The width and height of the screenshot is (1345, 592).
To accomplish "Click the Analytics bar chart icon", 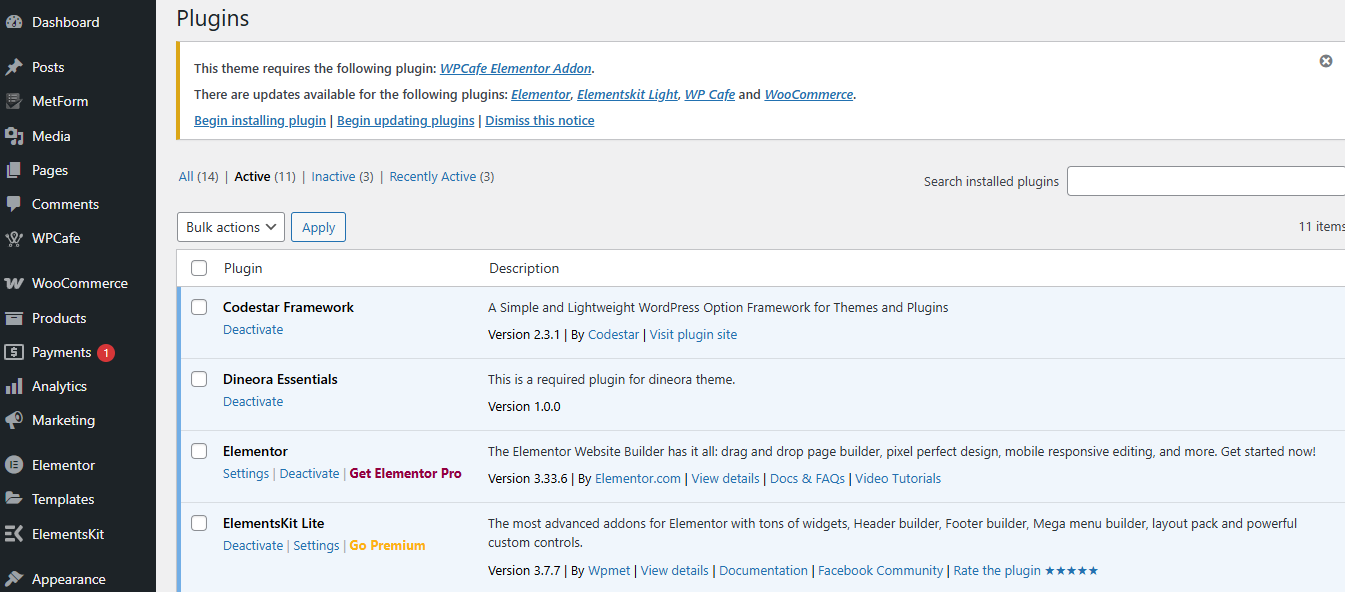I will click(14, 386).
